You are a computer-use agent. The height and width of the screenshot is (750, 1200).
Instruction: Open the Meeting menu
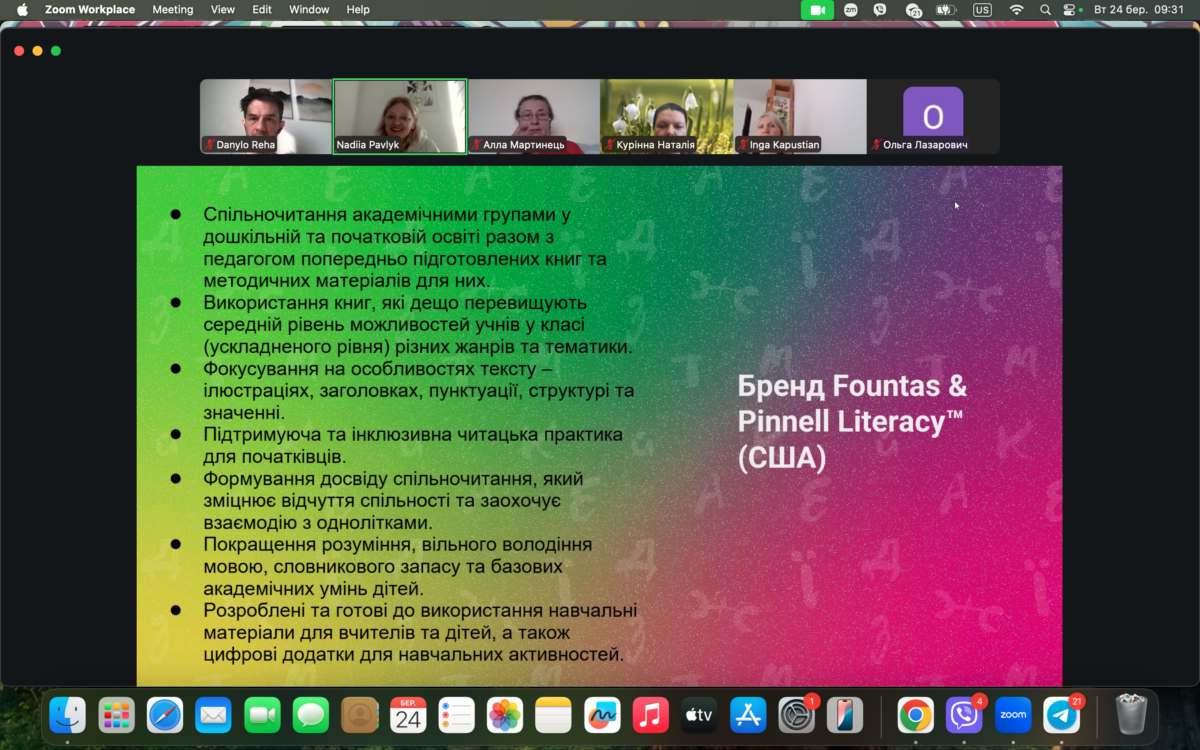pos(172,10)
